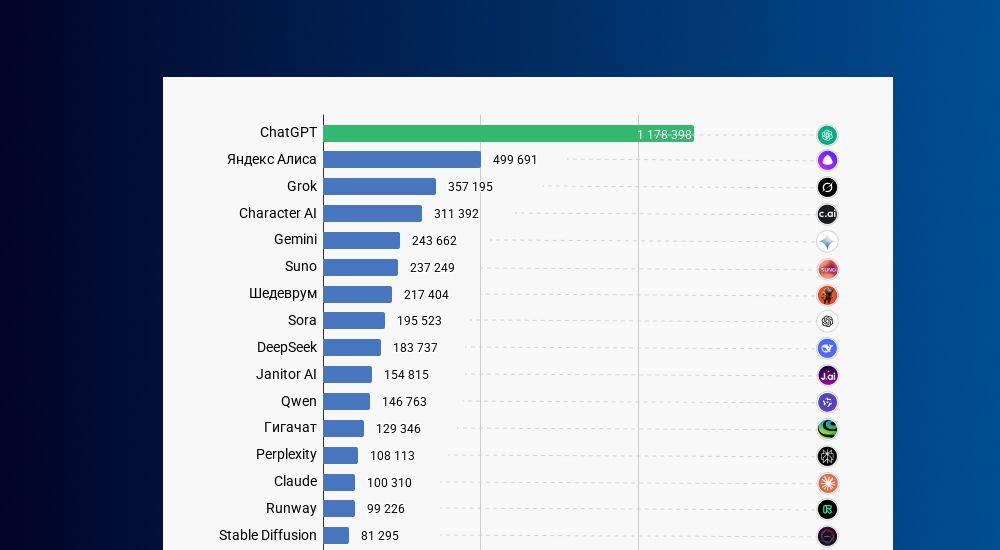This screenshot has width=1000, height=550.
Task: Click the ChatGPT logo icon
Action: tap(827, 135)
